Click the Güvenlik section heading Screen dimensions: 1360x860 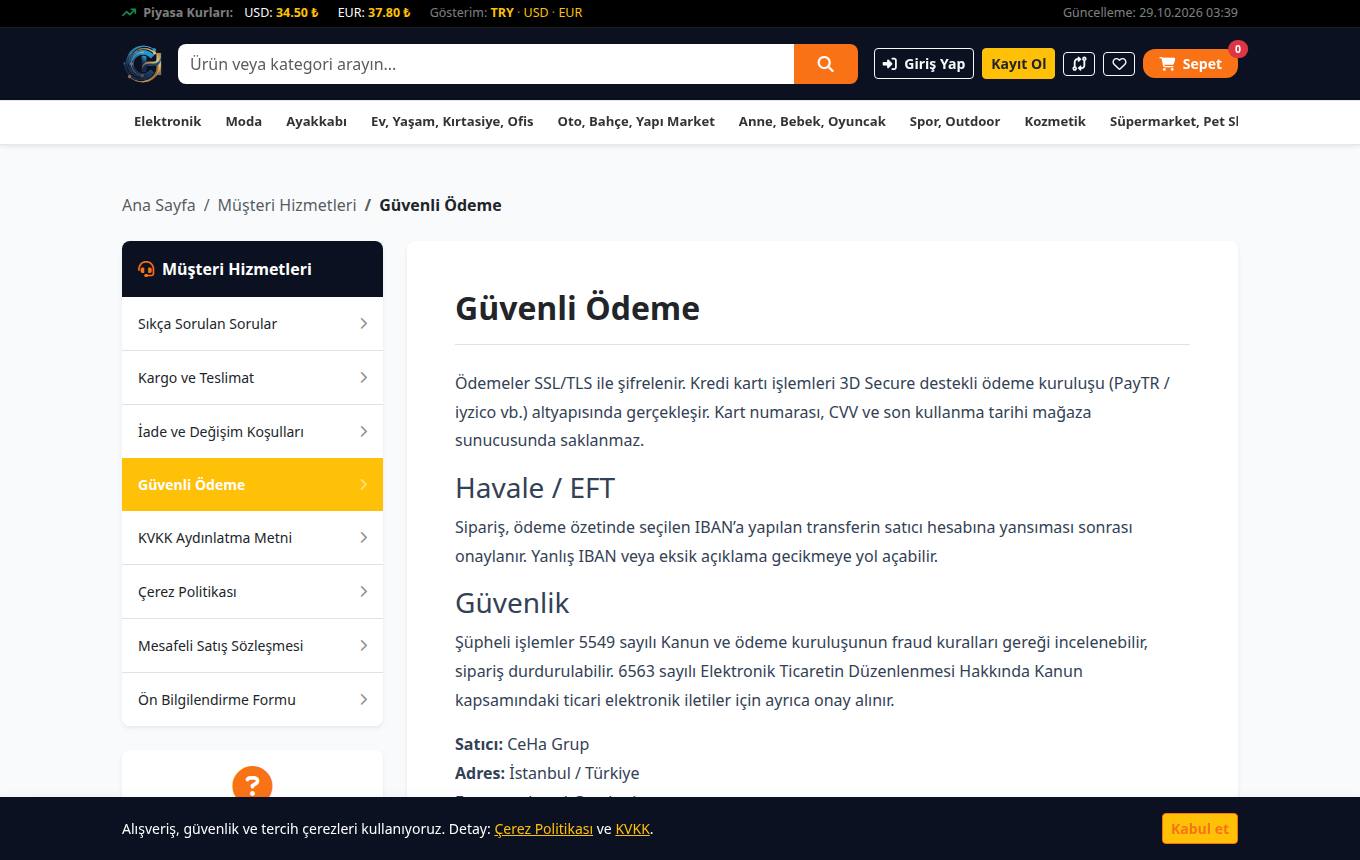pos(512,603)
